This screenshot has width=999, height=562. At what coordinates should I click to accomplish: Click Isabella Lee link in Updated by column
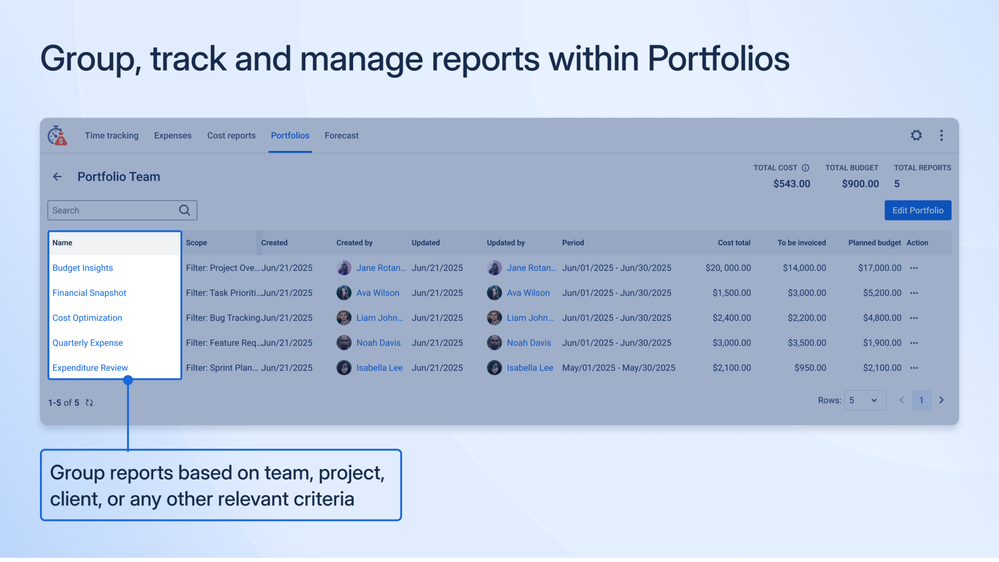click(x=530, y=368)
